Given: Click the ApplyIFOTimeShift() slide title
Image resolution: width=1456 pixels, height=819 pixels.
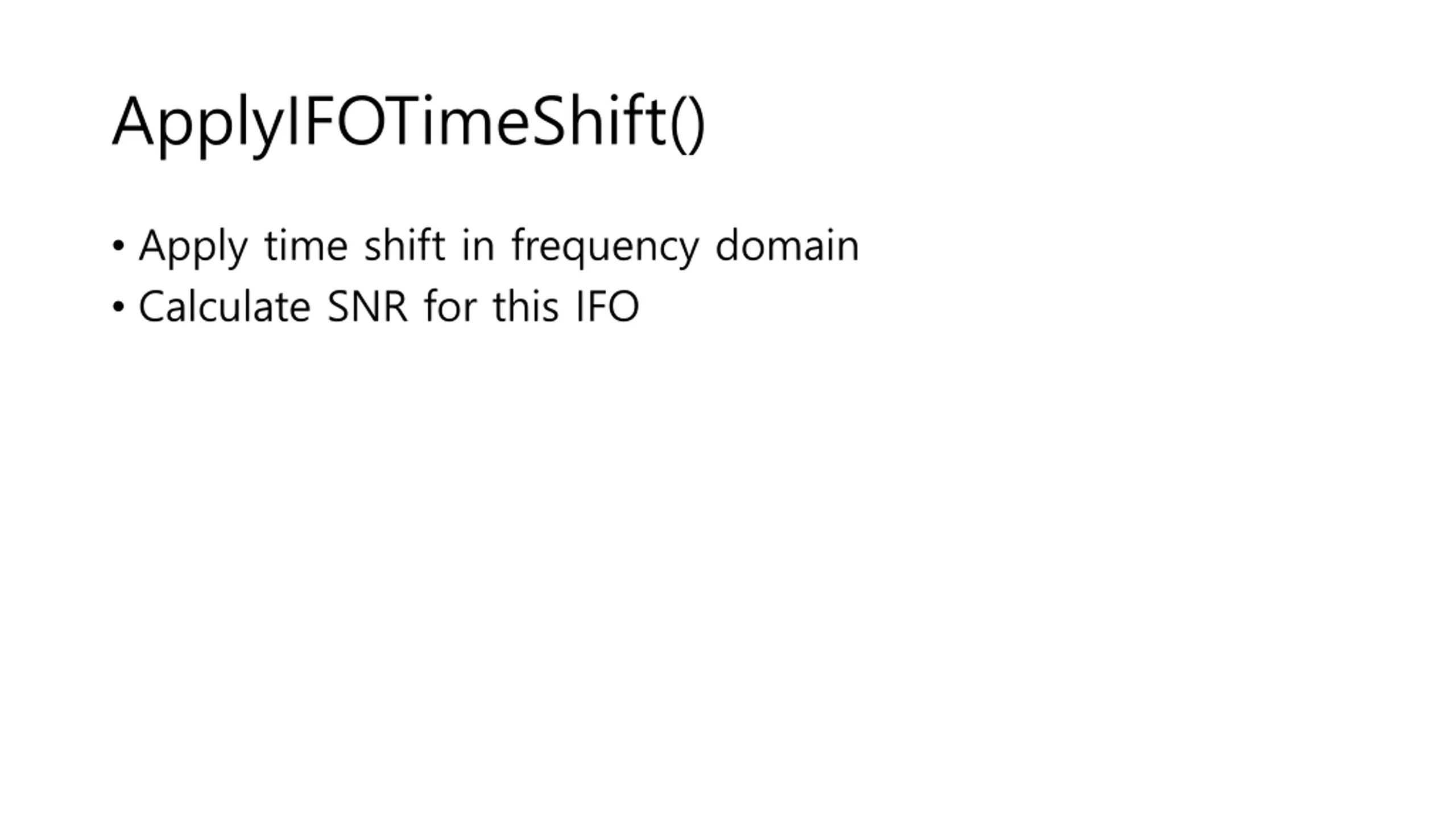Looking at the screenshot, I should [x=408, y=123].
